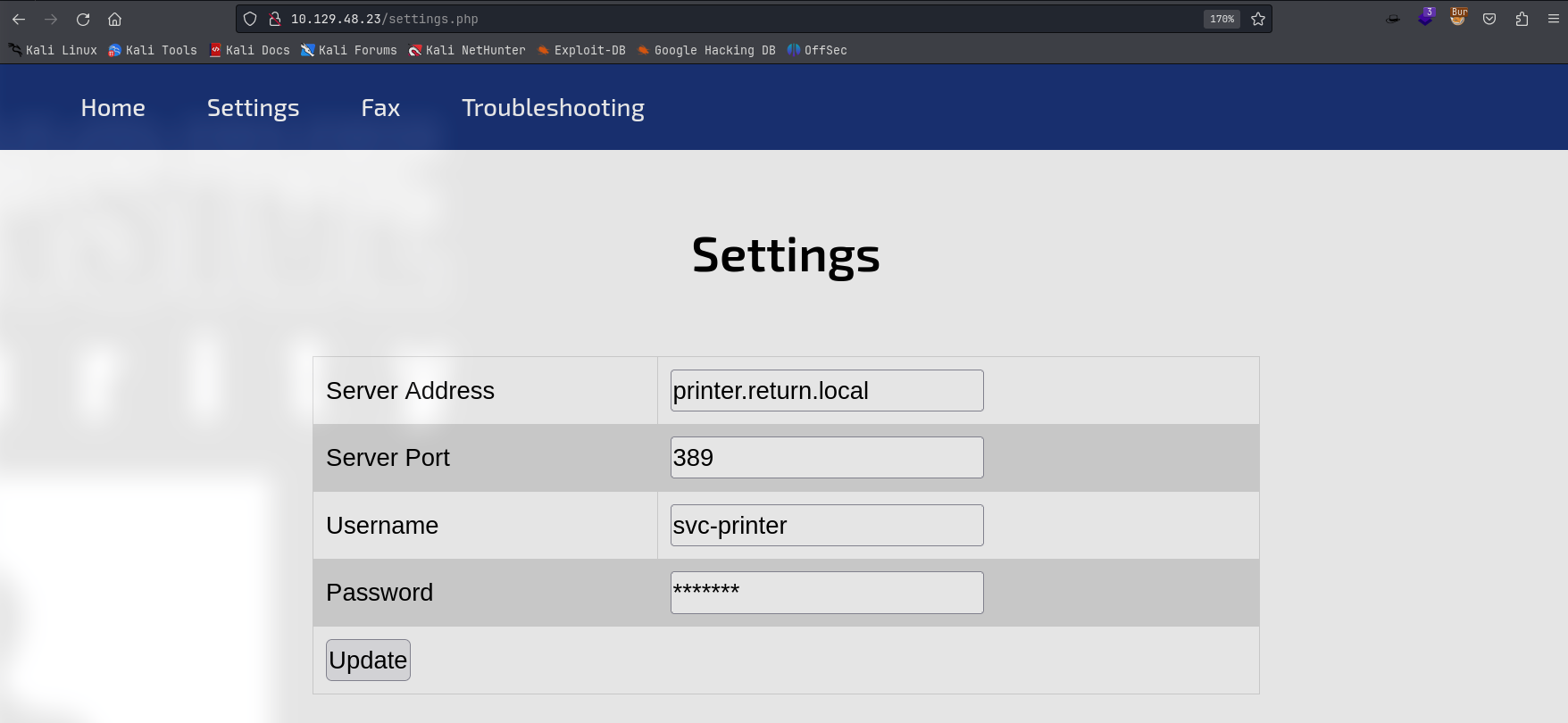Viewport: 1568px width, 723px height.
Task: Switch to the Fax page
Action: pyautogui.click(x=380, y=108)
